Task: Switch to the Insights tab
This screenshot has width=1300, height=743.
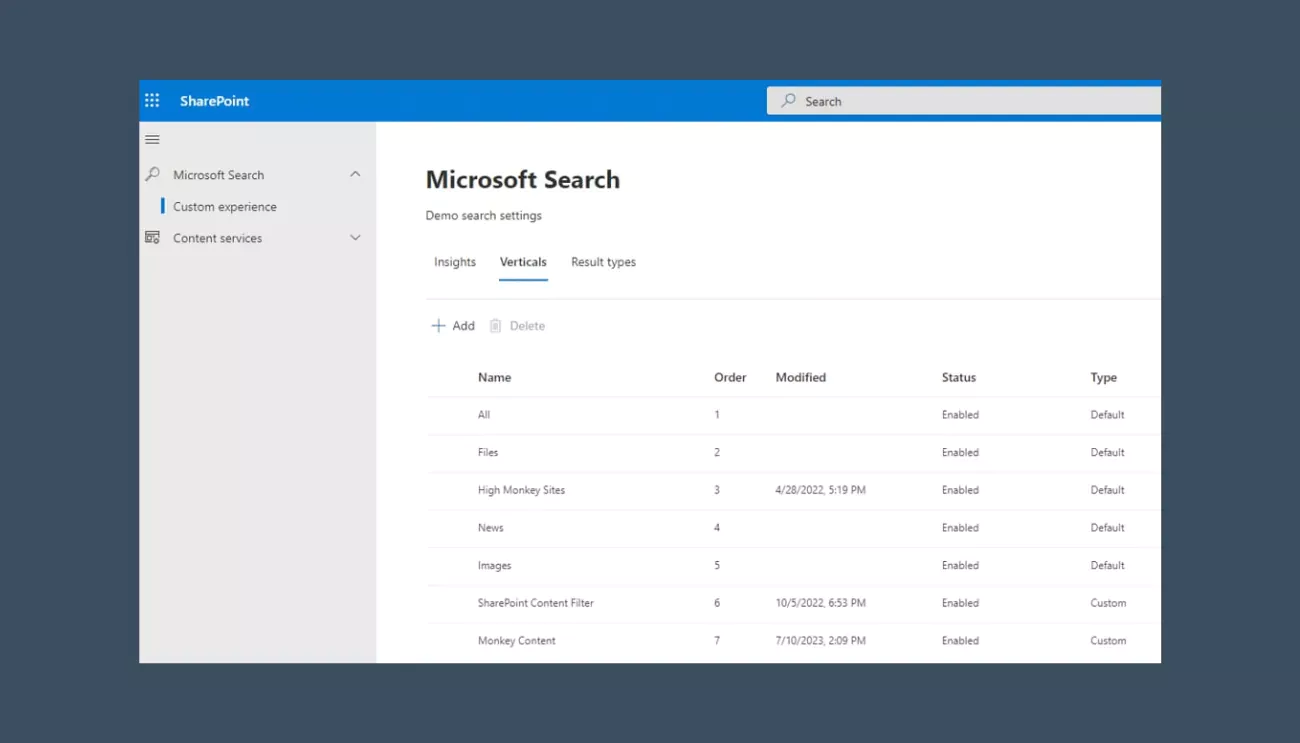Action: [x=454, y=261]
